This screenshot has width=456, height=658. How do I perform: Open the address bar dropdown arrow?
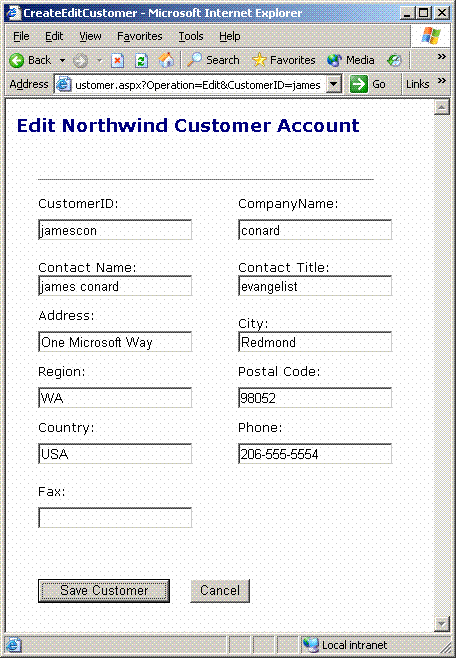pyautogui.click(x=334, y=84)
